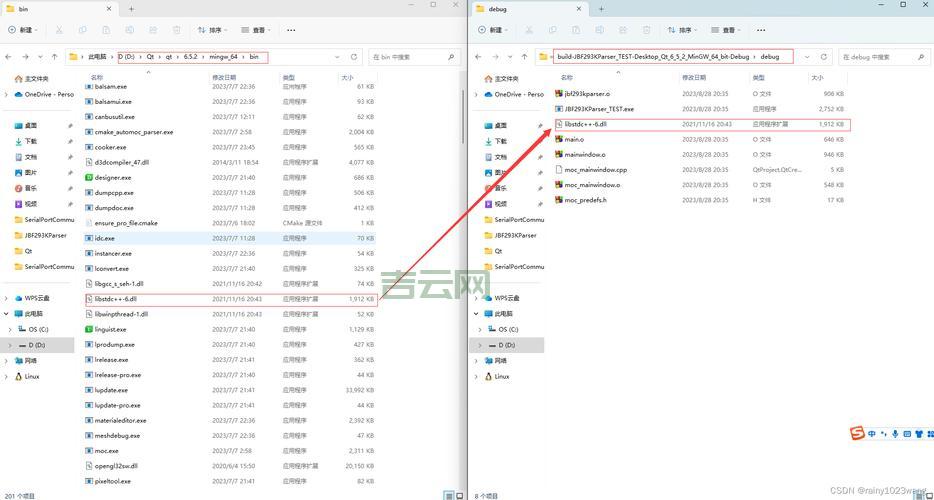Open the View dropdown in the debug window
The image size is (934, 500).
(726, 30)
